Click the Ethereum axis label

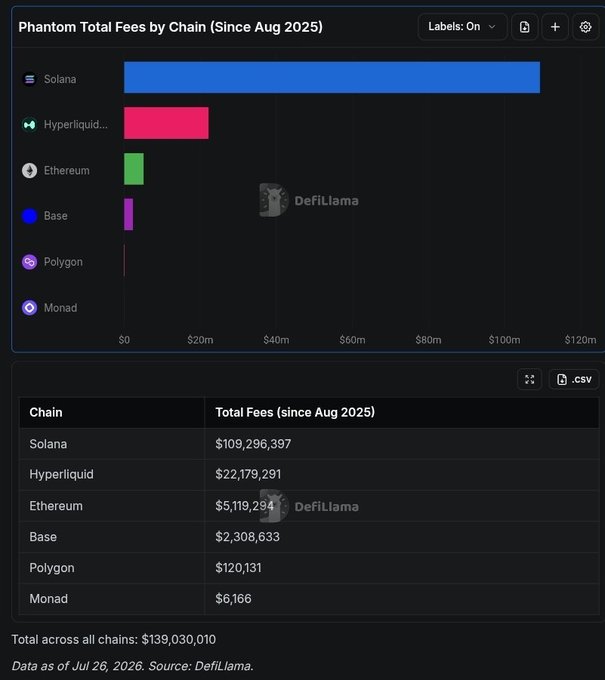point(67,170)
